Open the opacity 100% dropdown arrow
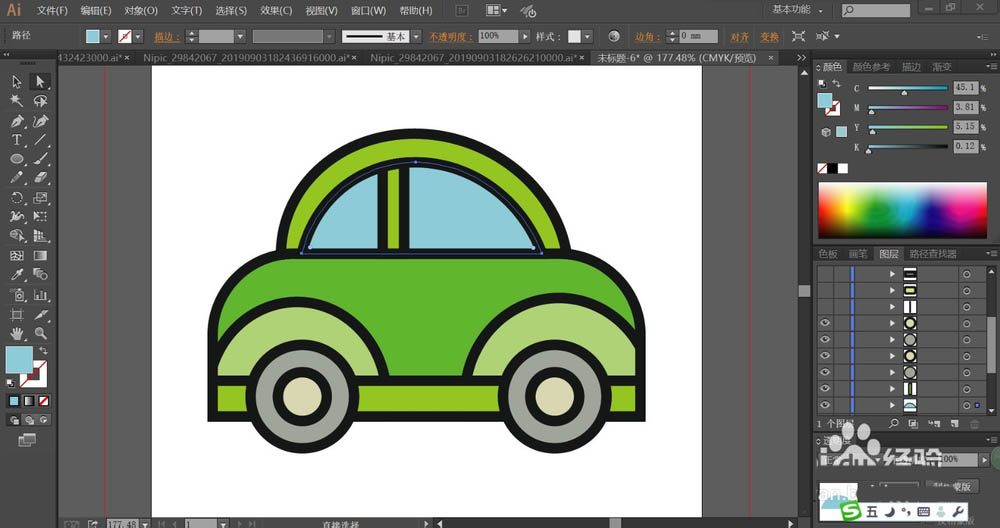 tap(526, 36)
